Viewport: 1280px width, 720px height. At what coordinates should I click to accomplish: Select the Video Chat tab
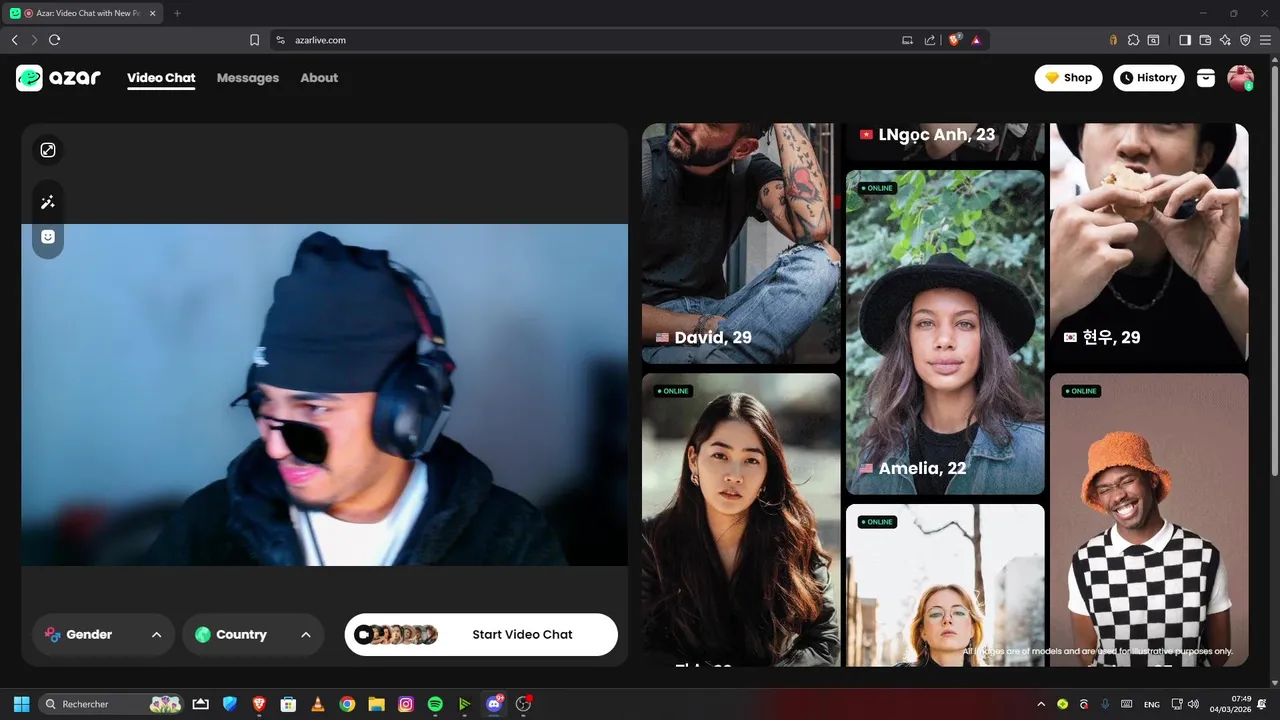161,78
